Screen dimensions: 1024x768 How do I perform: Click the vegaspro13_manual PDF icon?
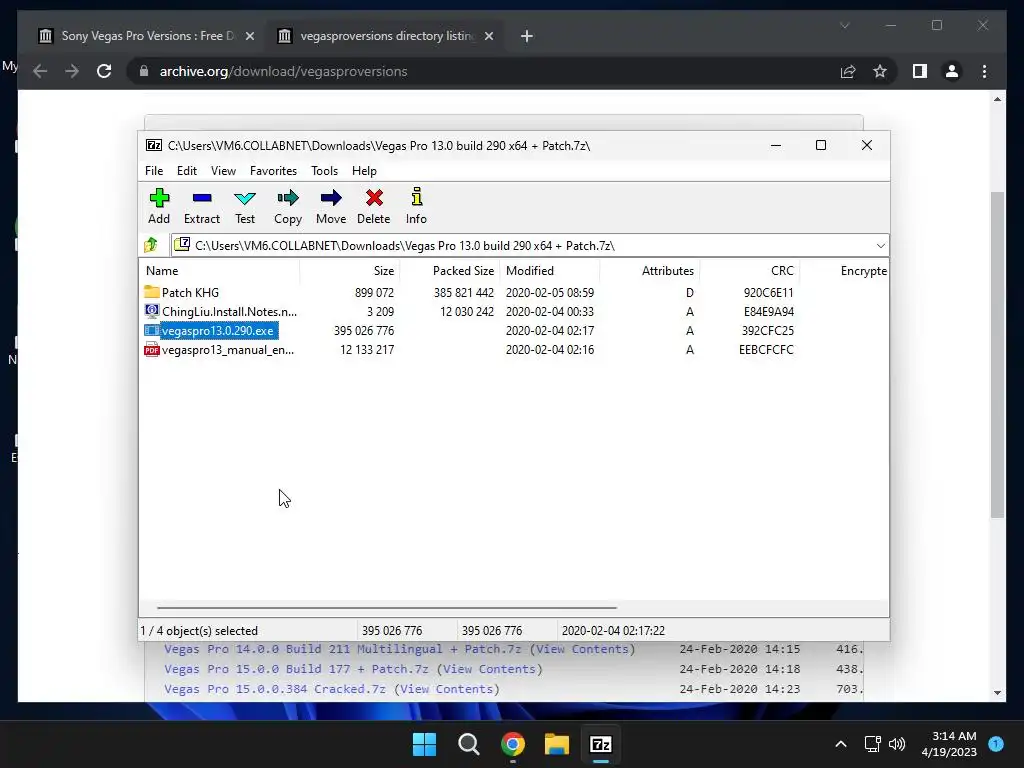[x=152, y=349]
